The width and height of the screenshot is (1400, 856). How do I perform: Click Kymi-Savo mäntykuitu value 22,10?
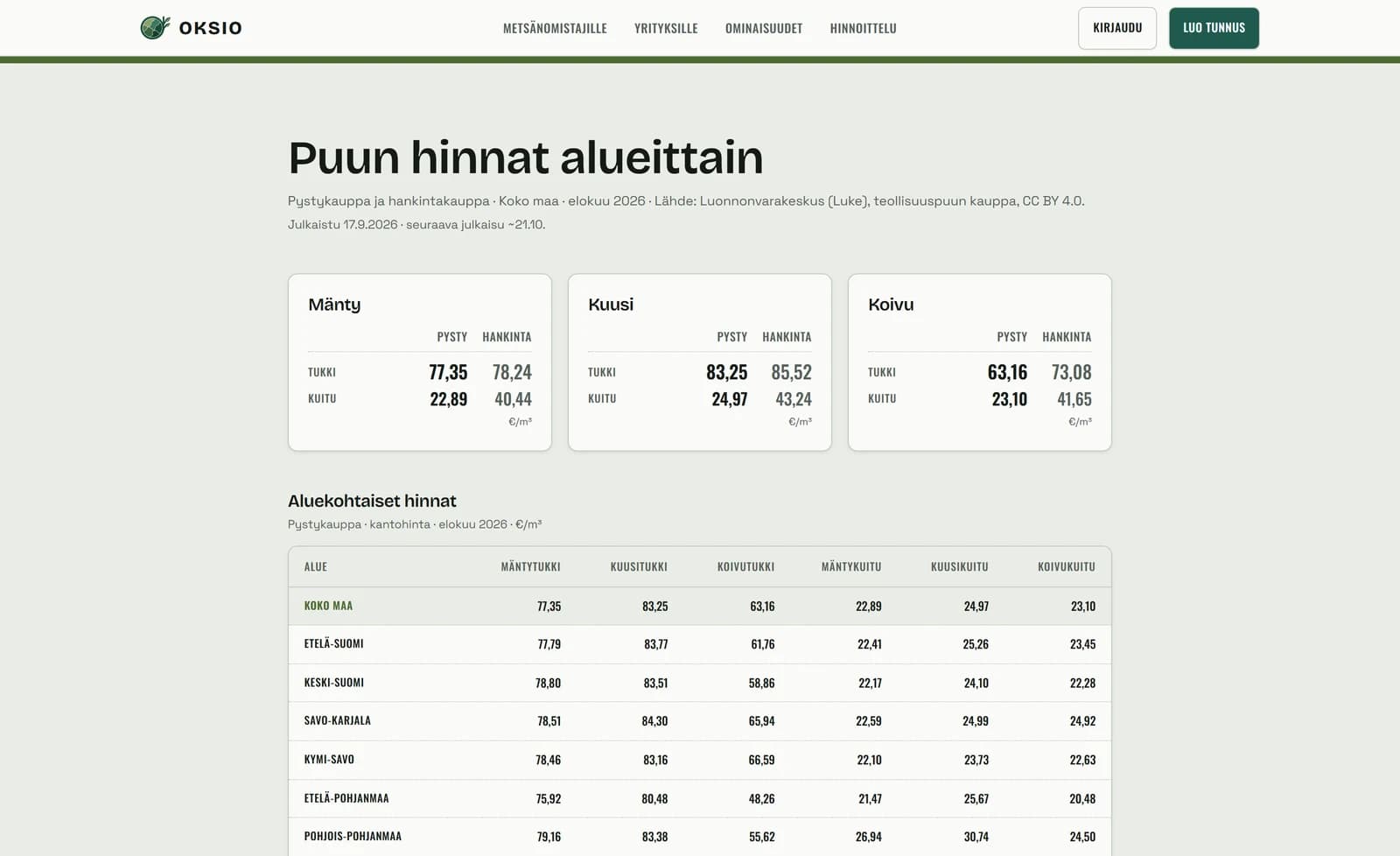tap(869, 760)
